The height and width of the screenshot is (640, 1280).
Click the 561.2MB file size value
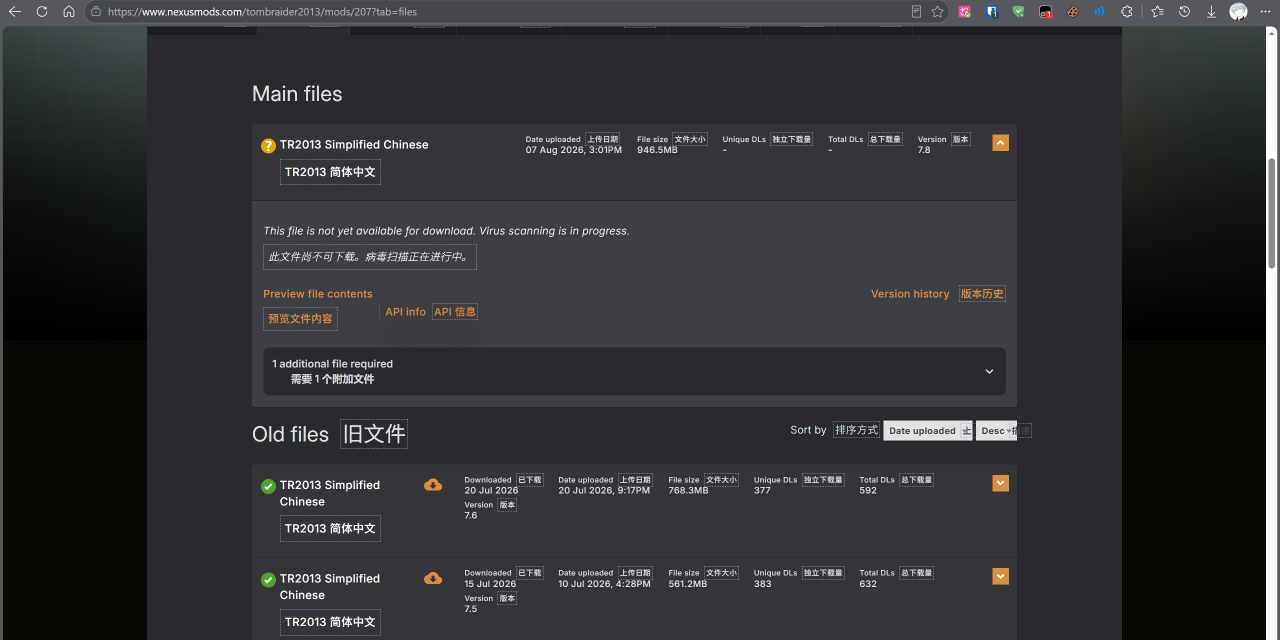pyautogui.click(x=688, y=584)
